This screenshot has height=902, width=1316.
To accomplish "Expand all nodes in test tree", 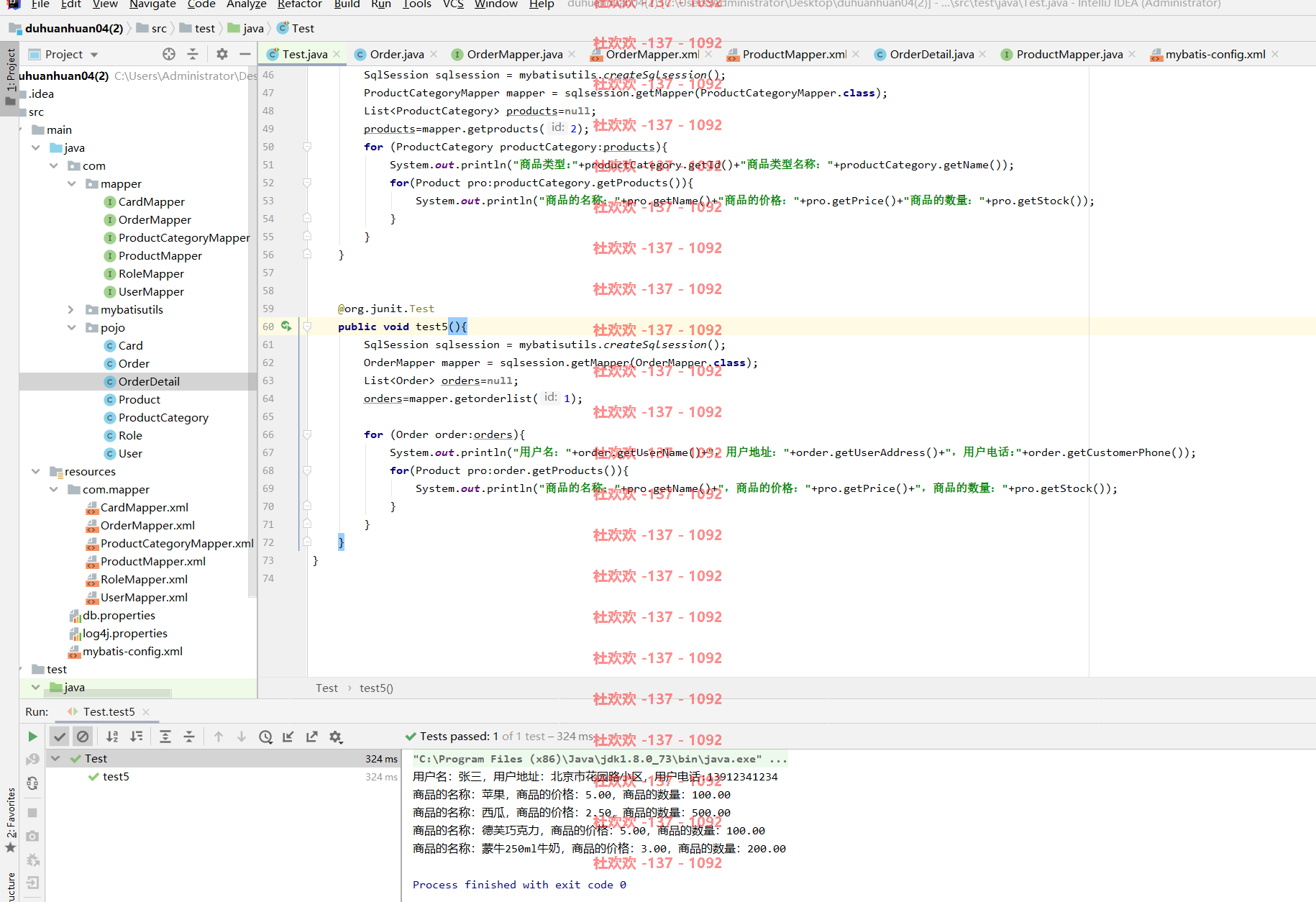I will click(x=165, y=737).
